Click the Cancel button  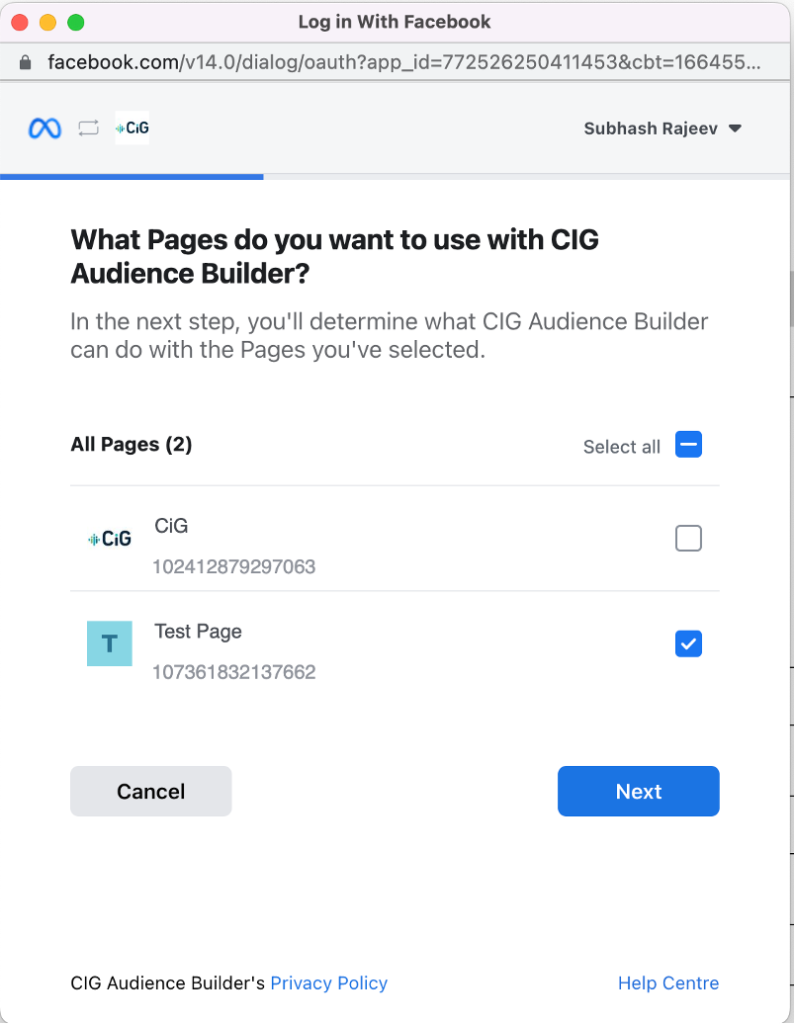151,792
